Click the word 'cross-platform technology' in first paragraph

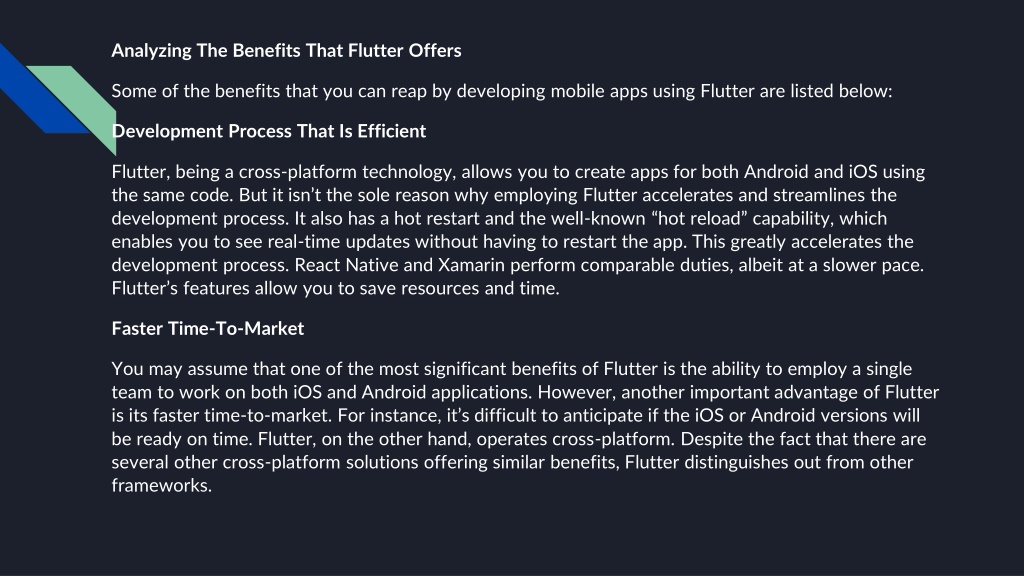(345, 172)
